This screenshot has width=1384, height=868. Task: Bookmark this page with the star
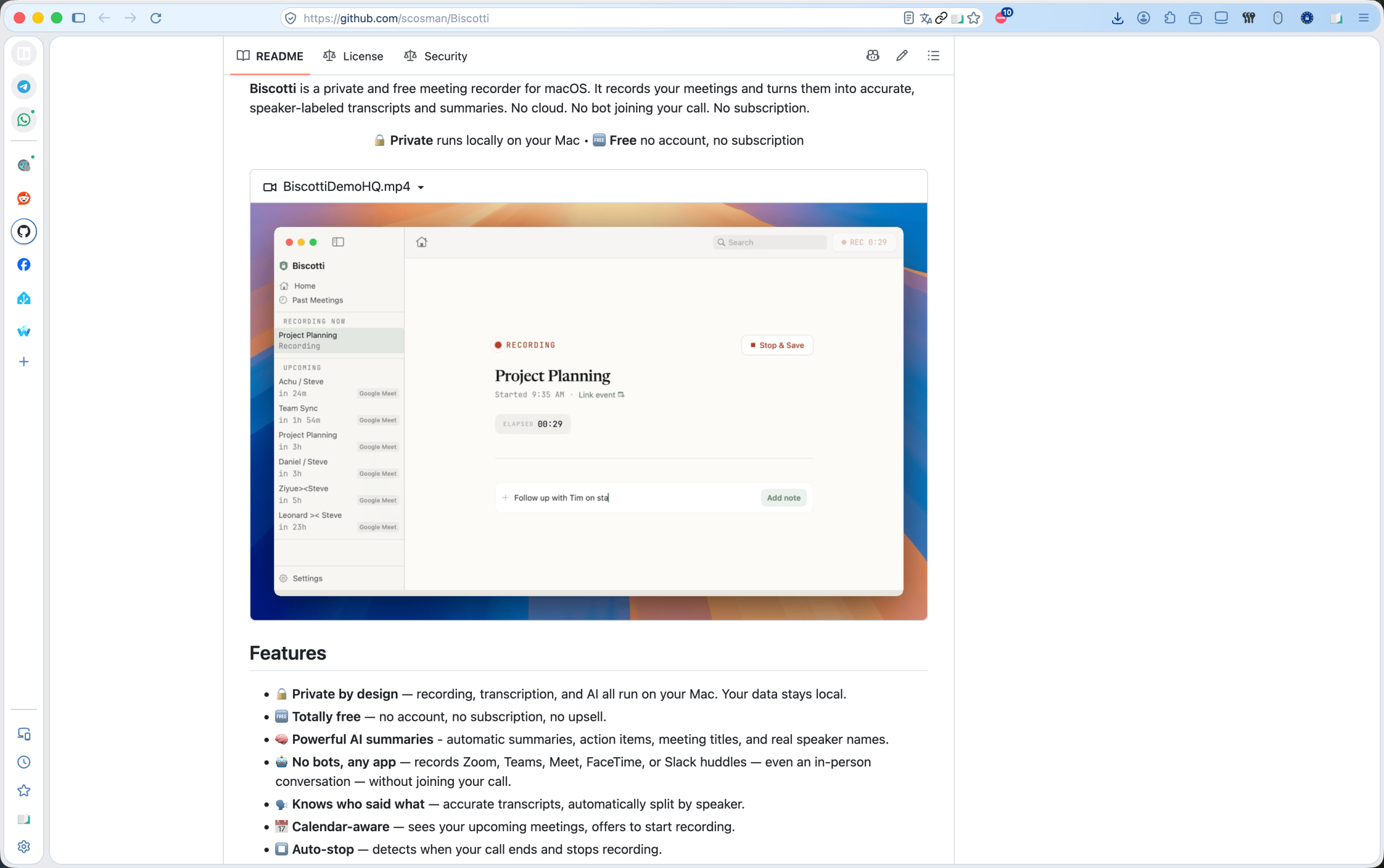click(x=973, y=18)
